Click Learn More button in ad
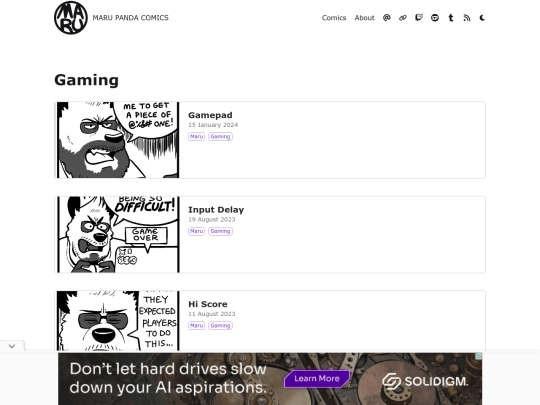Screen dimensions: 540x405 tap(317, 378)
